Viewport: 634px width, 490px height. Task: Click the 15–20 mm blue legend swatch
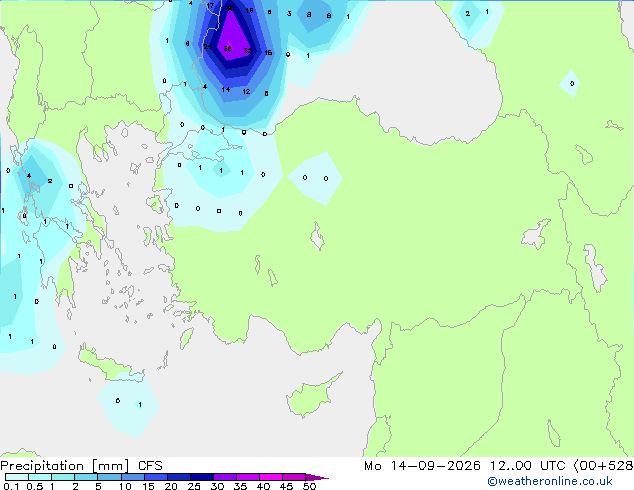point(155,477)
